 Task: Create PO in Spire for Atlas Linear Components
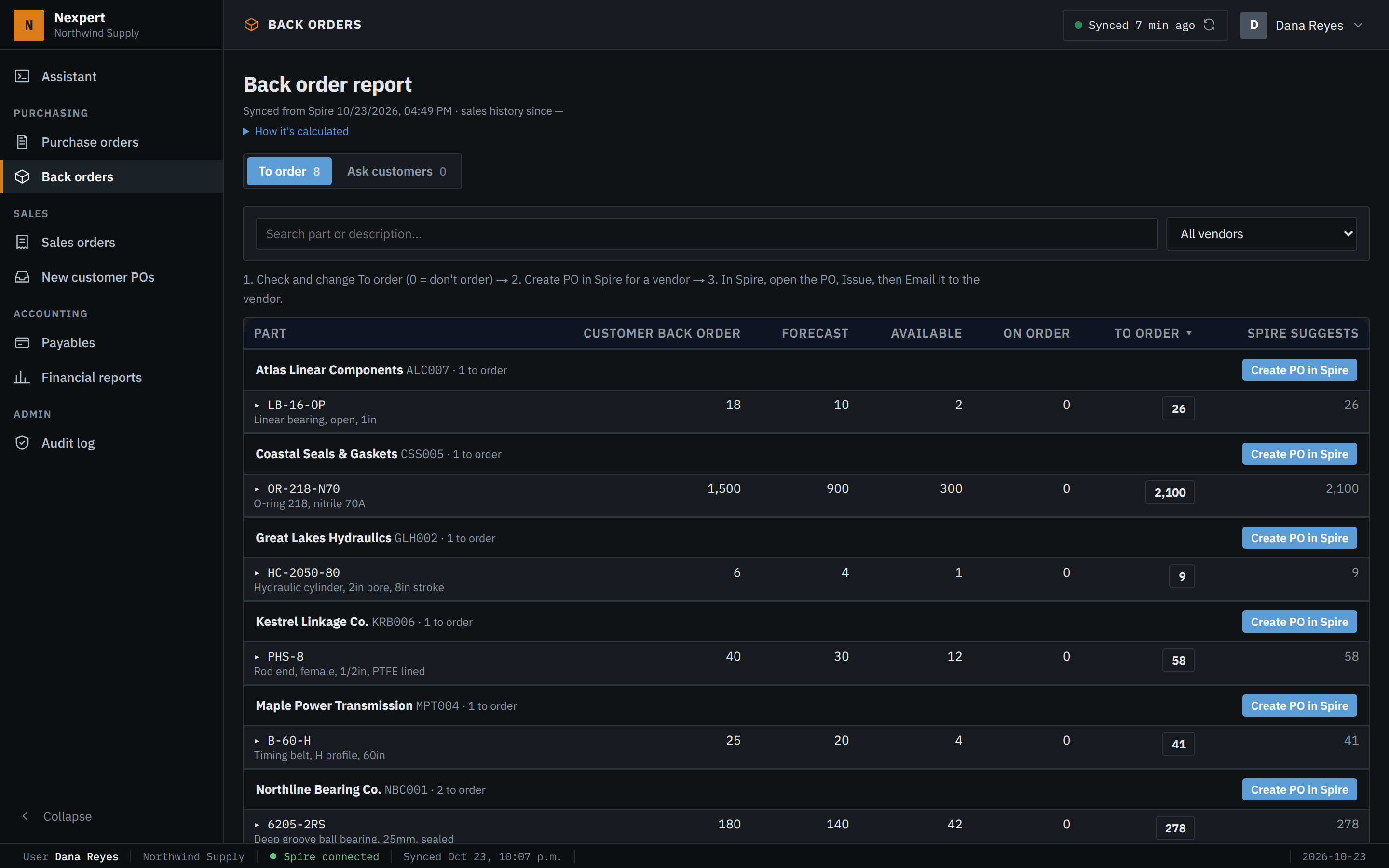pos(1299,370)
